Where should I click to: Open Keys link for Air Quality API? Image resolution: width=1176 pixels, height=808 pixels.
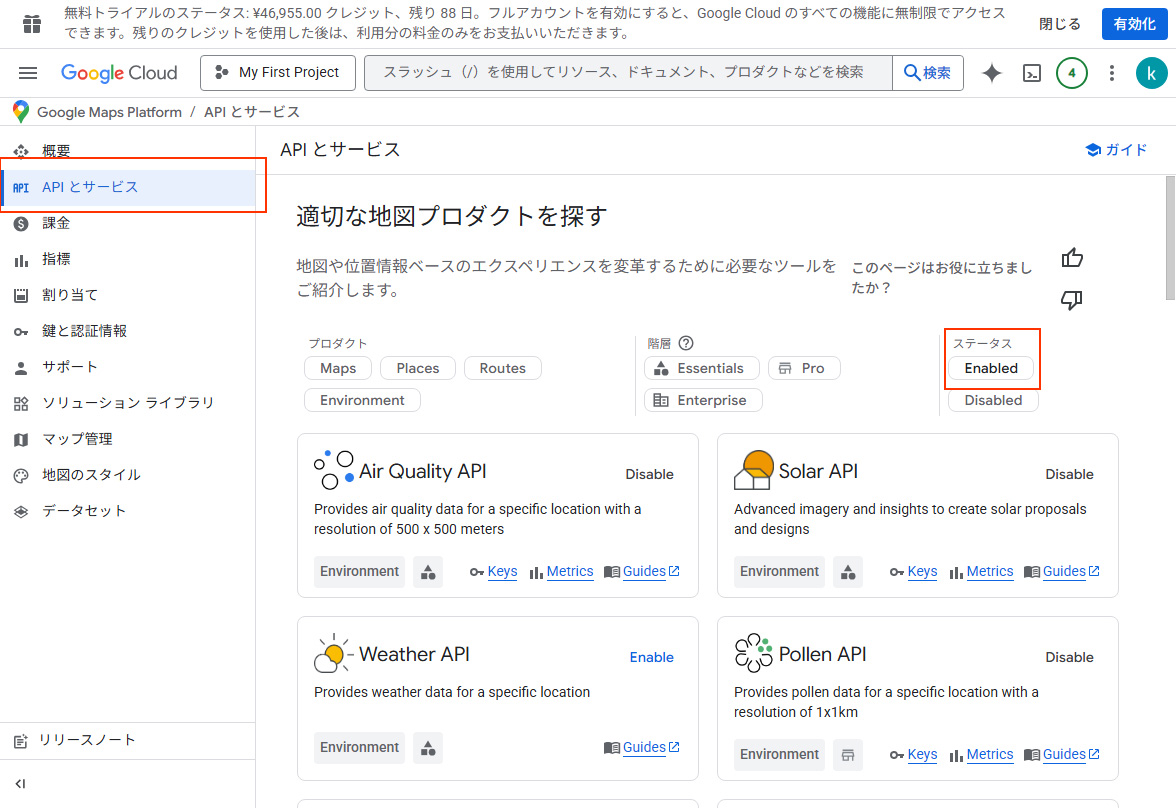click(x=502, y=571)
